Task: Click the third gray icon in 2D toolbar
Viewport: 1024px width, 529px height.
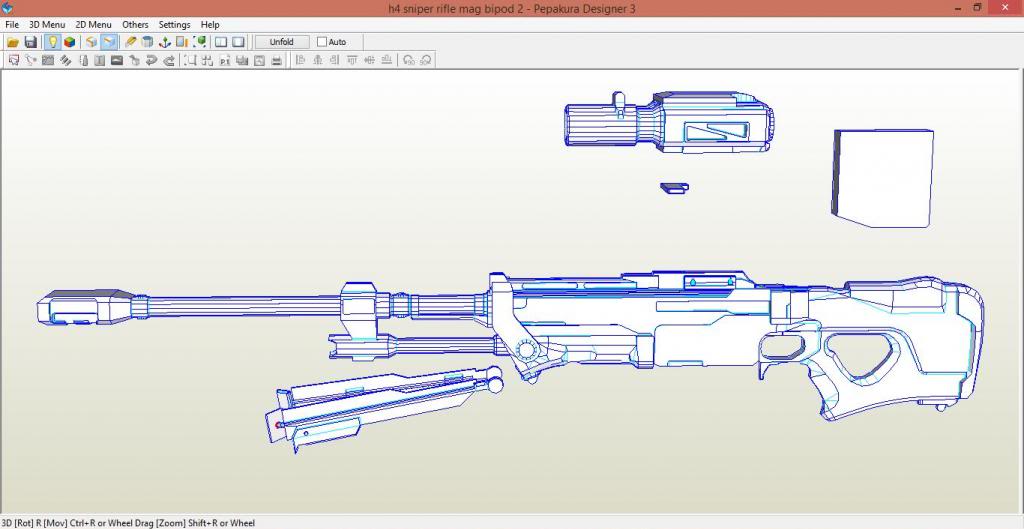Action: [48, 61]
